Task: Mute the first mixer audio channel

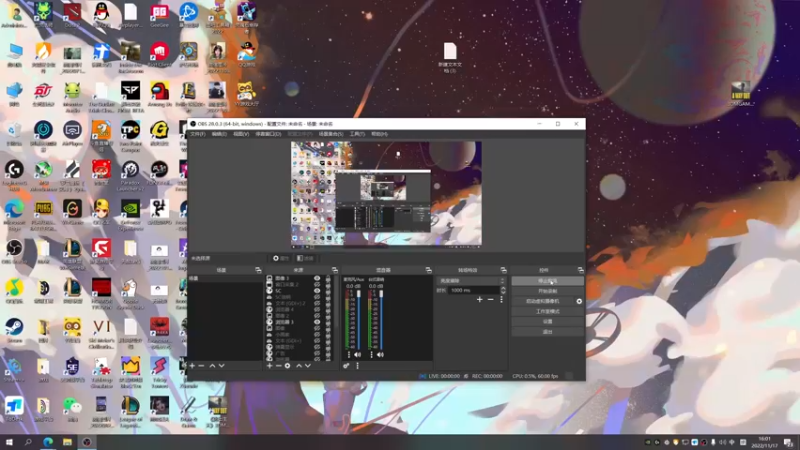Action: click(x=357, y=355)
